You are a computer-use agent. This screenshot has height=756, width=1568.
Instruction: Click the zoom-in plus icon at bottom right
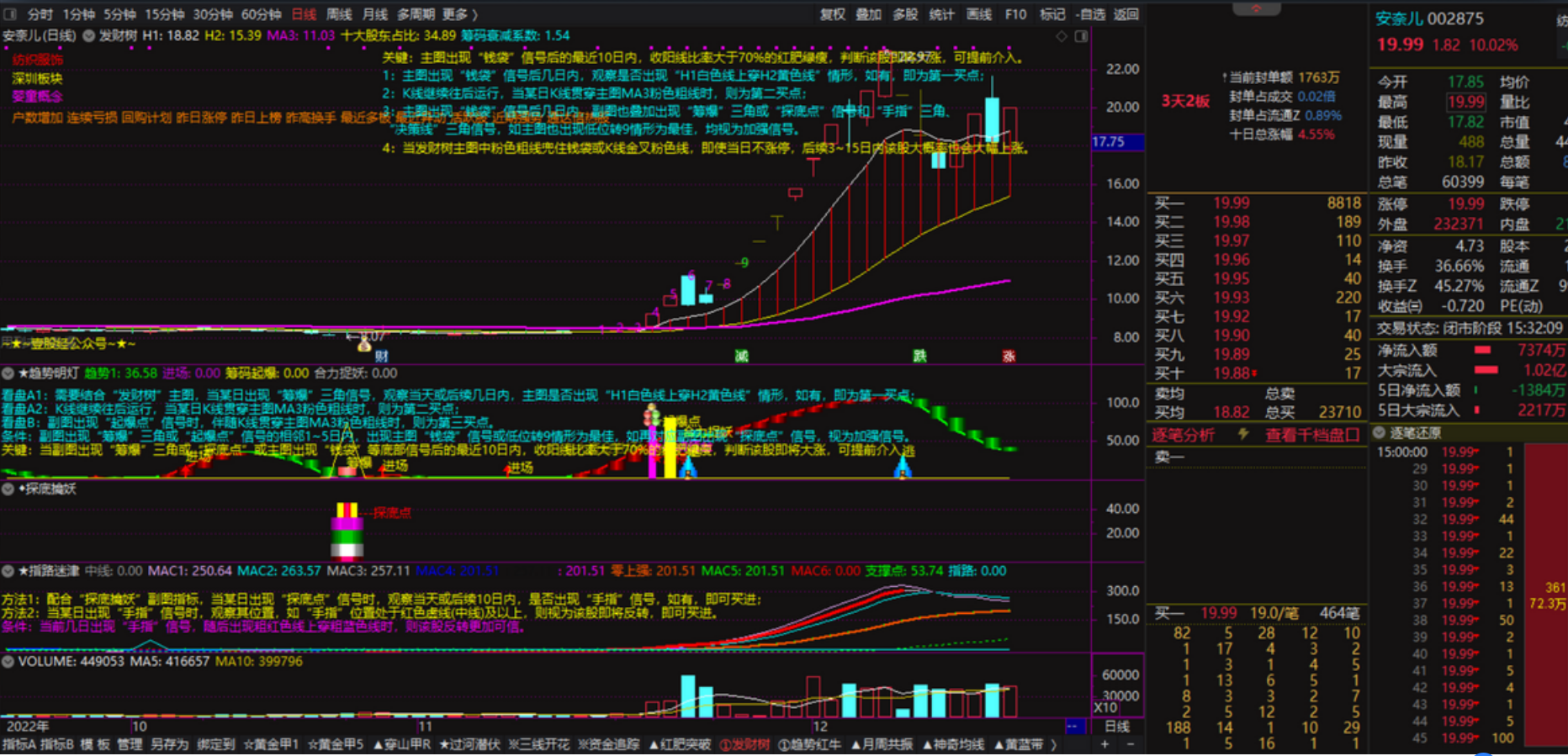(1104, 744)
